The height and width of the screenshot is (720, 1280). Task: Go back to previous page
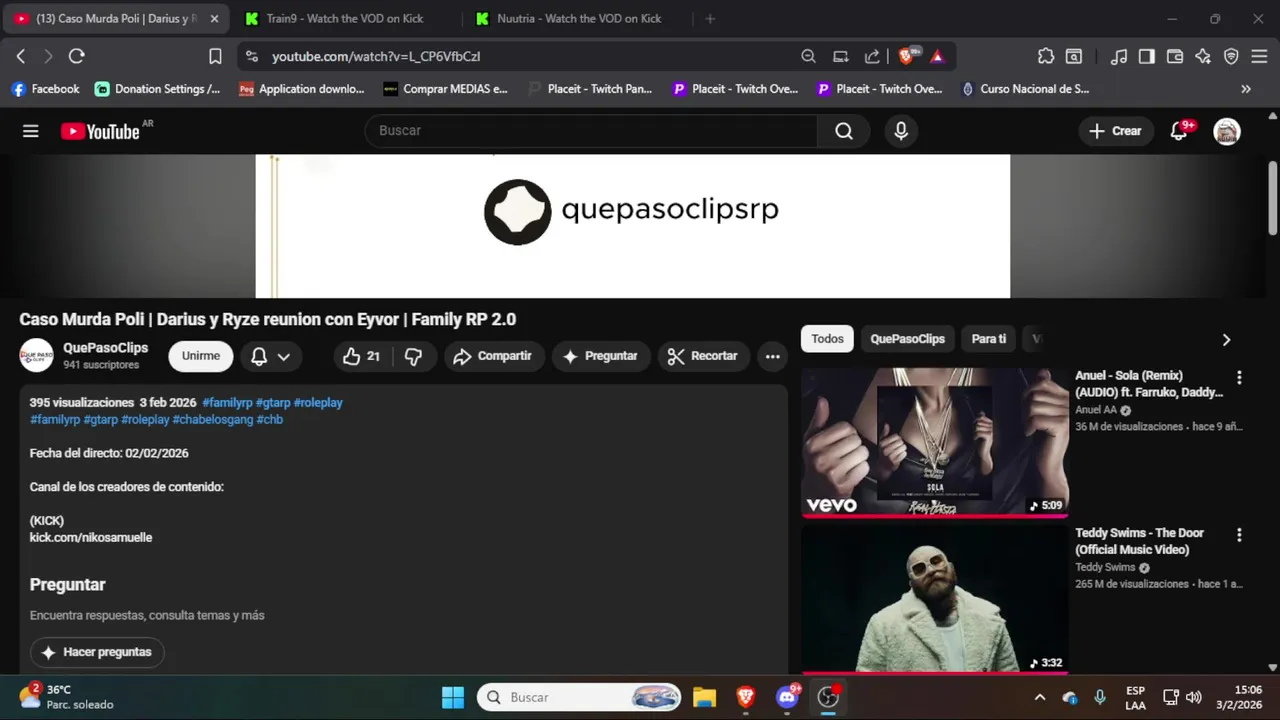click(21, 56)
